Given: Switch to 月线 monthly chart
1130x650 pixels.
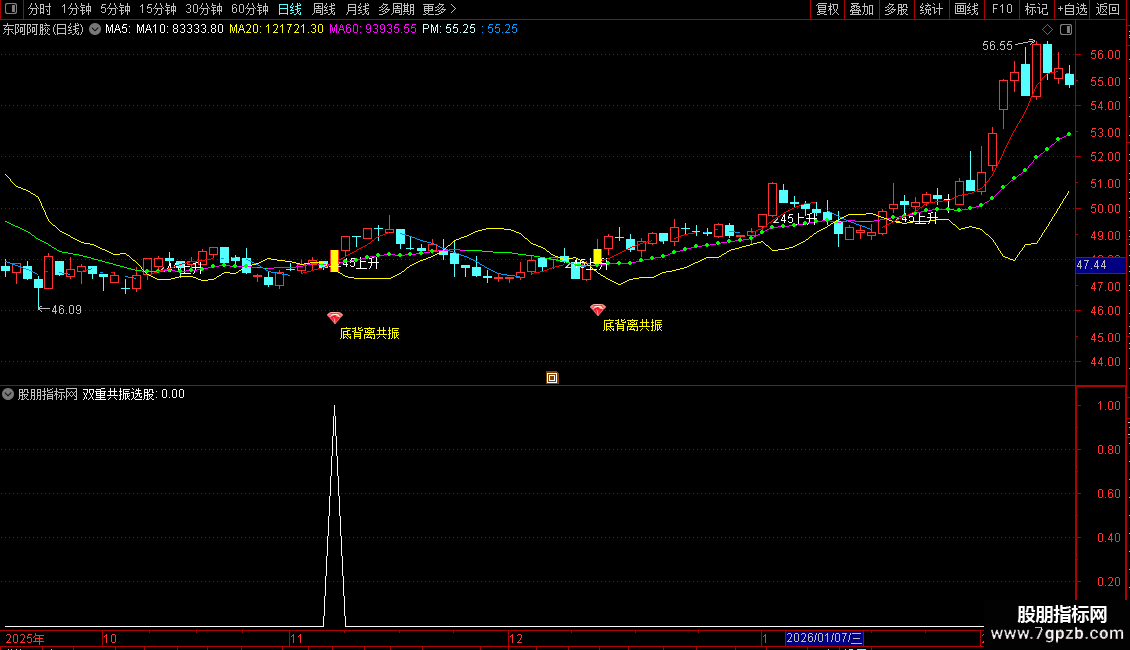Looking at the screenshot, I should point(357,9).
